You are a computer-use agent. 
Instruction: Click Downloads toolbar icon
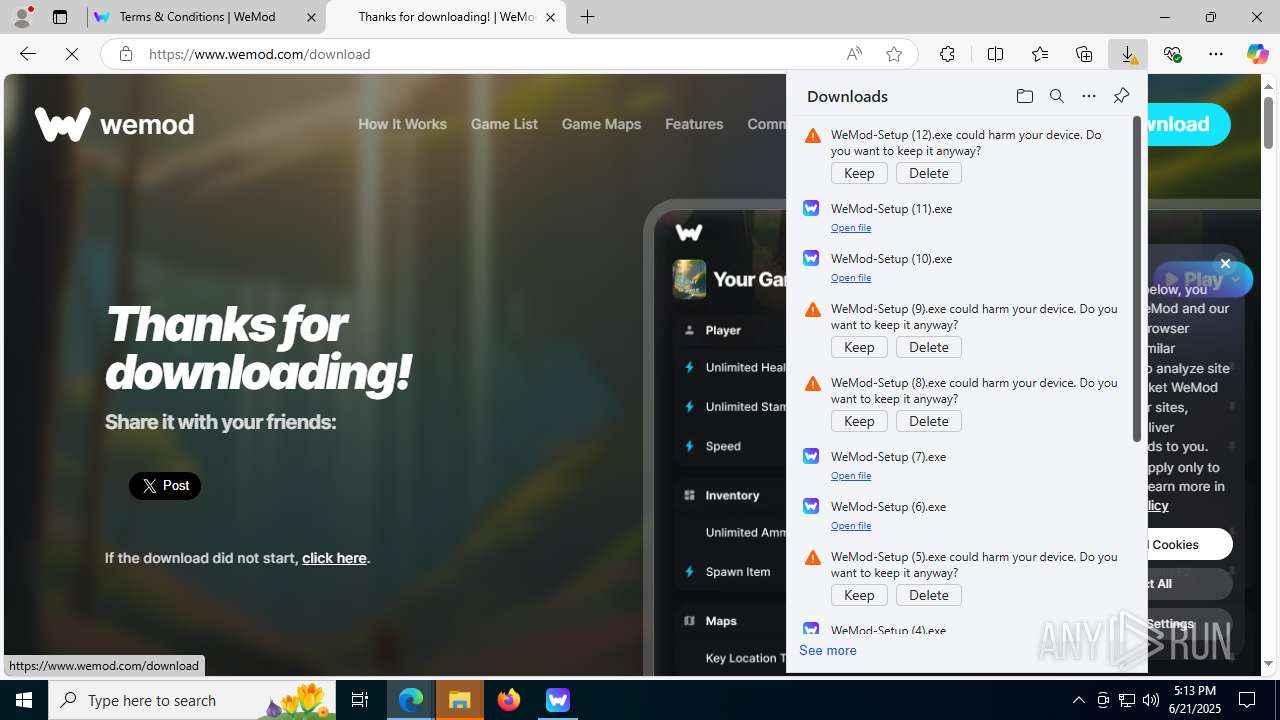(1128, 54)
